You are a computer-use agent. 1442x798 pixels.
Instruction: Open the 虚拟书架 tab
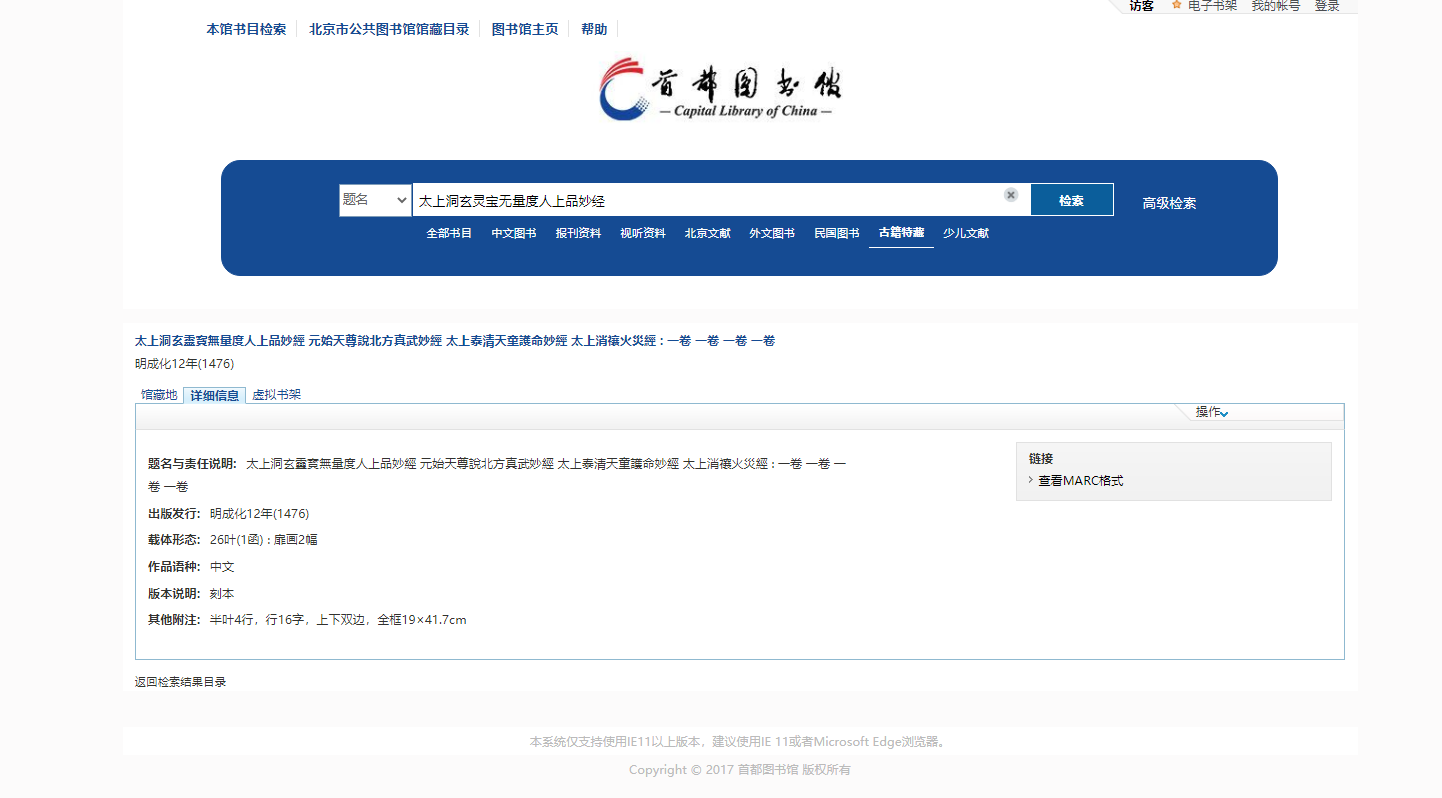(x=276, y=395)
